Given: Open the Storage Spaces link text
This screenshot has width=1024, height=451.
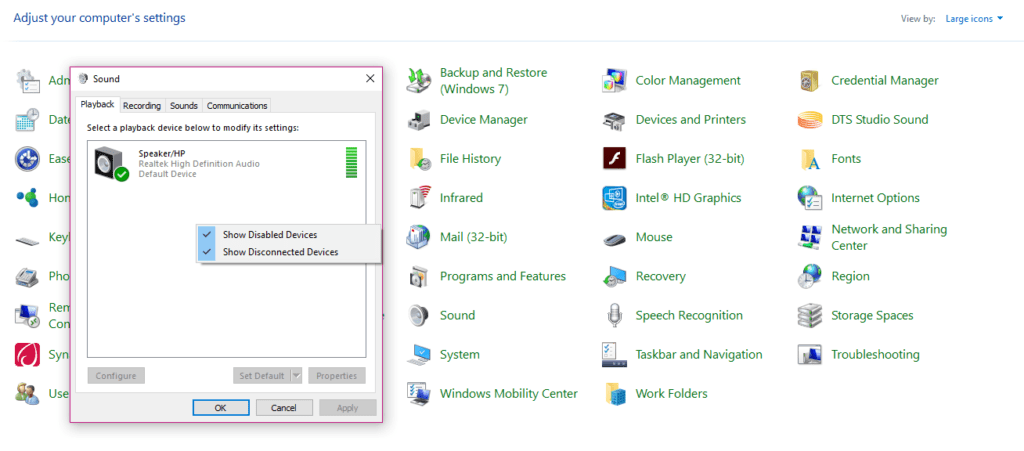Looking at the screenshot, I should 872,315.
